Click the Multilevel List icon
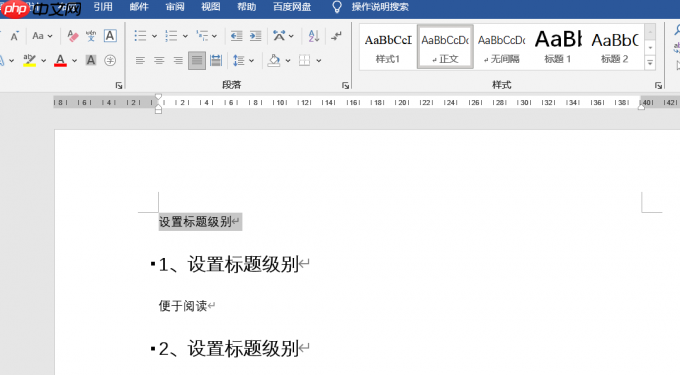Image resolution: width=680 pixels, height=375 pixels. [202, 36]
